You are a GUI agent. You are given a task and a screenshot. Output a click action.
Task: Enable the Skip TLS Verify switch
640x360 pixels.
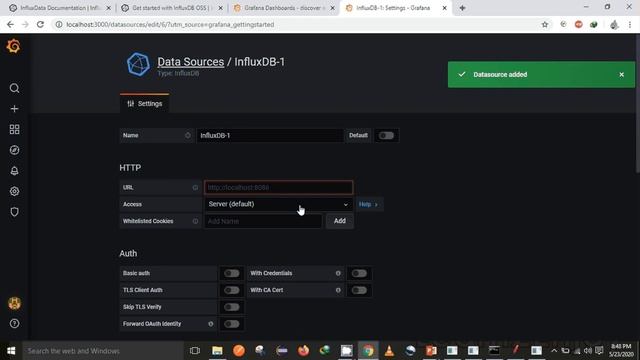(x=231, y=307)
